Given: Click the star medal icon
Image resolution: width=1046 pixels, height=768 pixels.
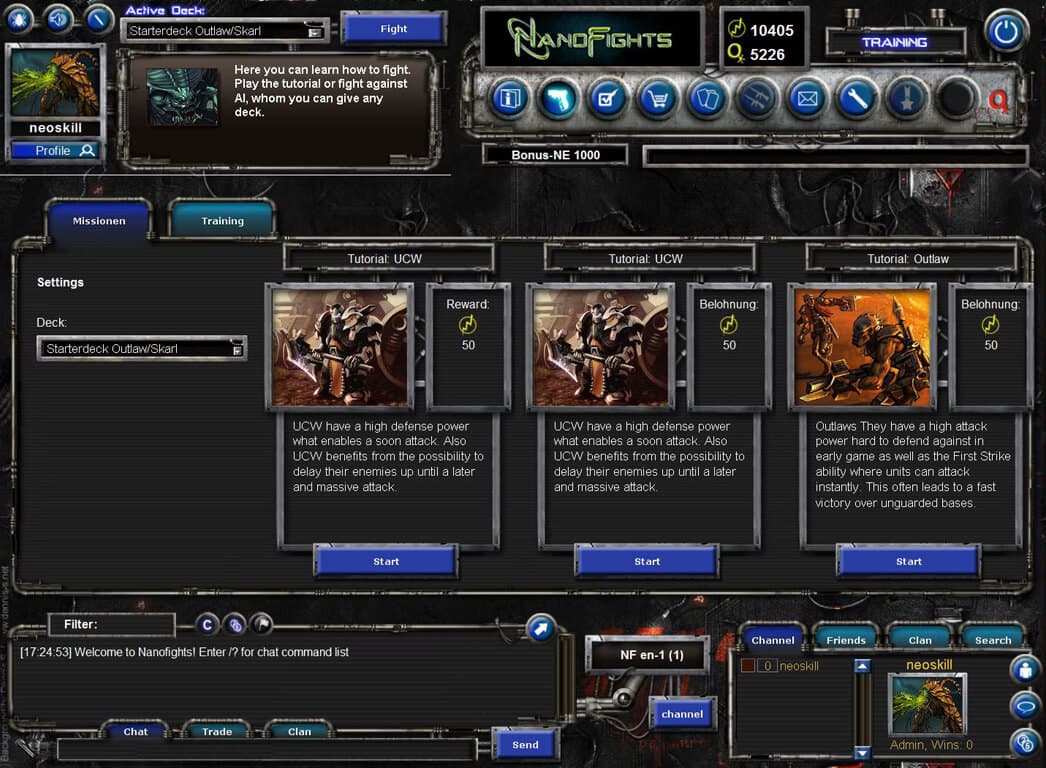Looking at the screenshot, I should (907, 99).
